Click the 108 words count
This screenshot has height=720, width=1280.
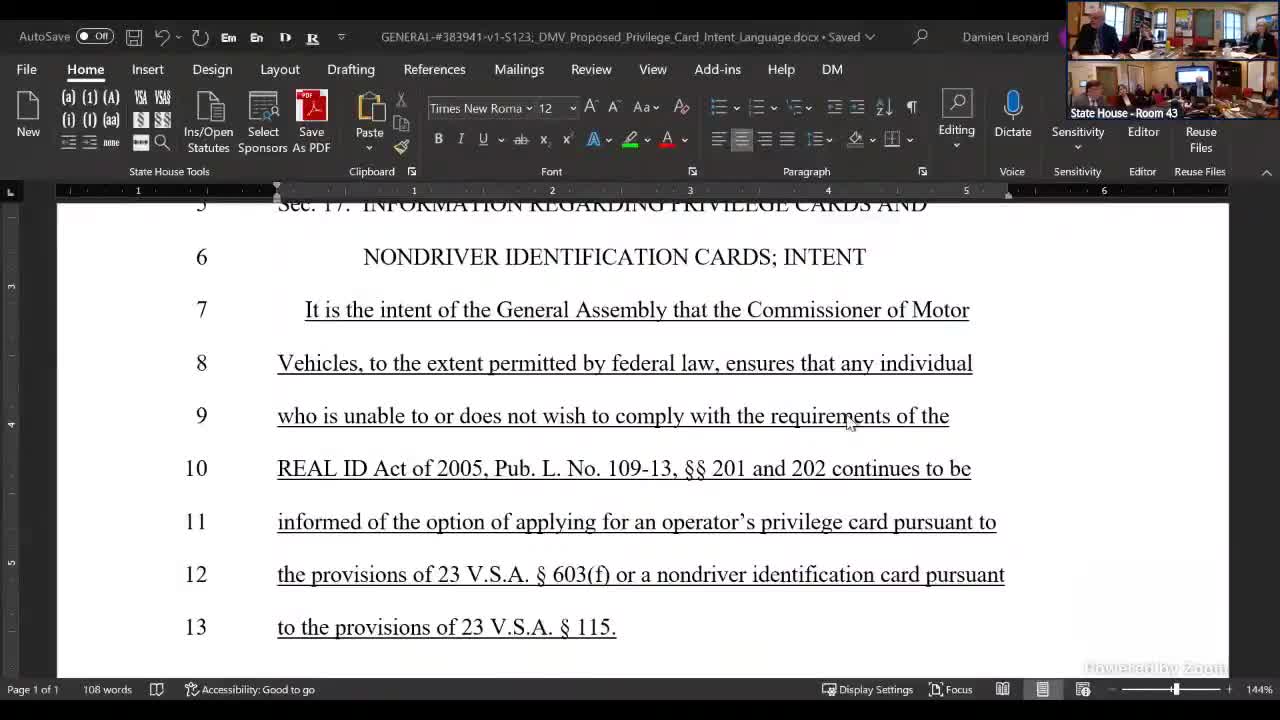107,689
